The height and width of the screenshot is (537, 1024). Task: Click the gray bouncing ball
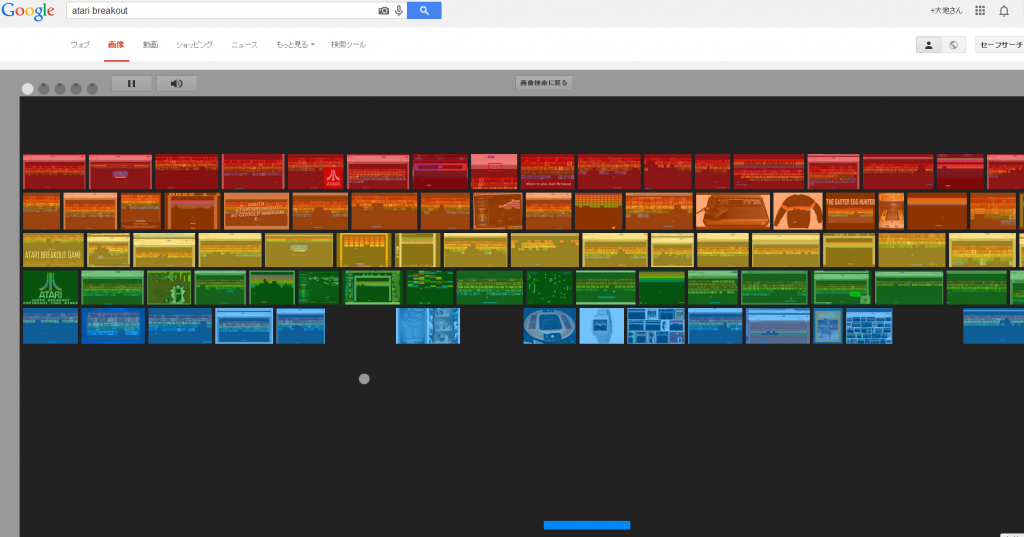pyautogui.click(x=364, y=379)
